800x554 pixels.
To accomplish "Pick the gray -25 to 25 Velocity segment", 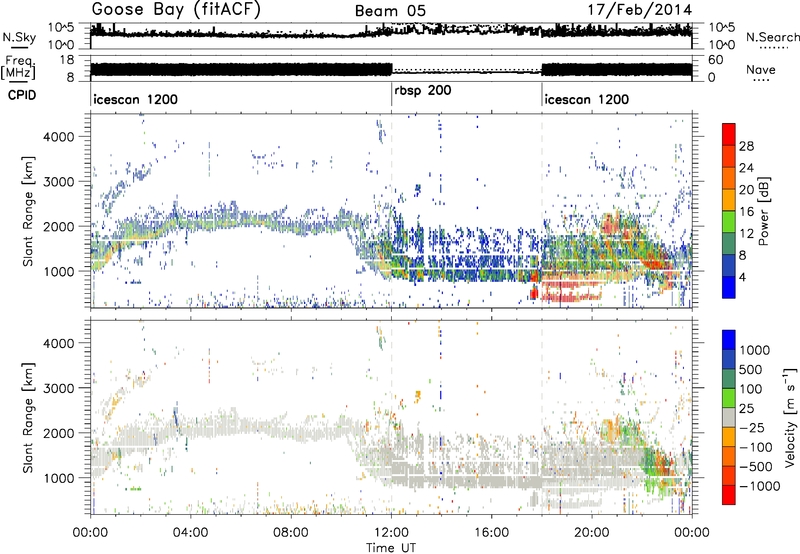I will tap(729, 418).
